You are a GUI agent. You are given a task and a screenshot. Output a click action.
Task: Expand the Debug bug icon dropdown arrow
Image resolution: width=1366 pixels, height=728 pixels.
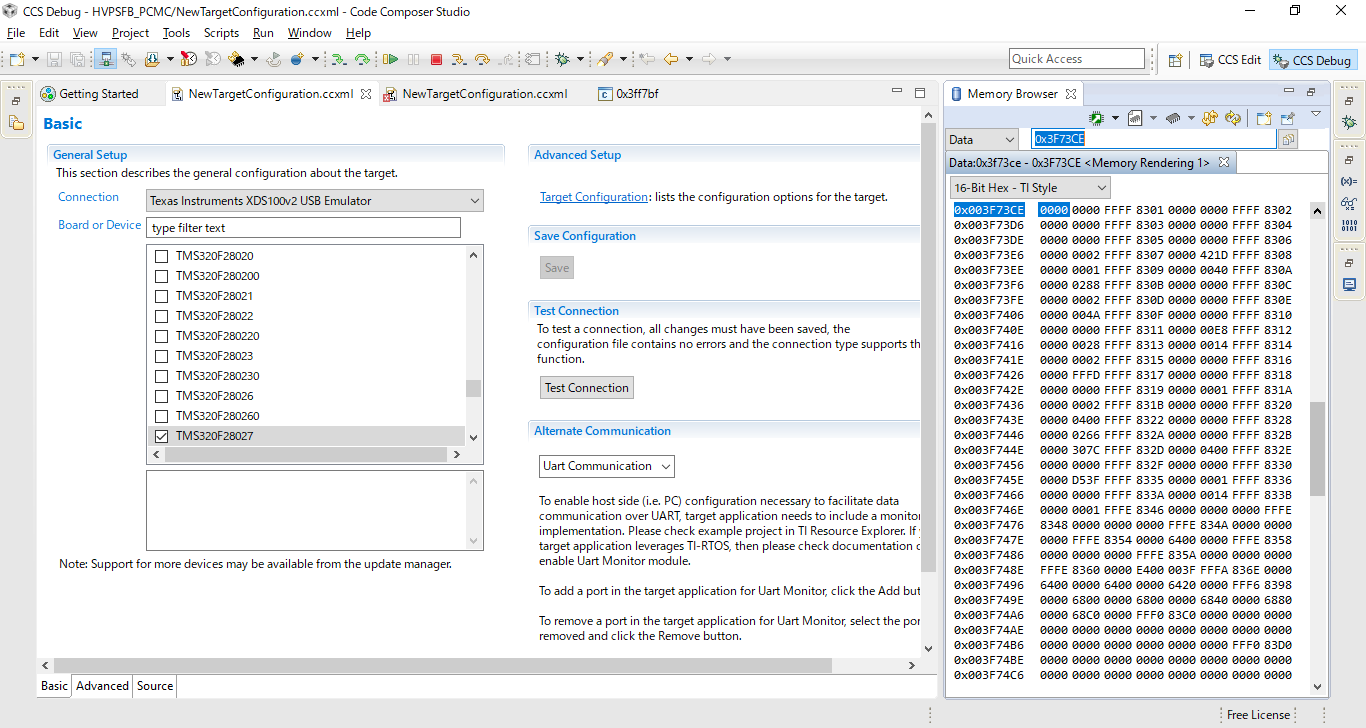(x=580, y=59)
